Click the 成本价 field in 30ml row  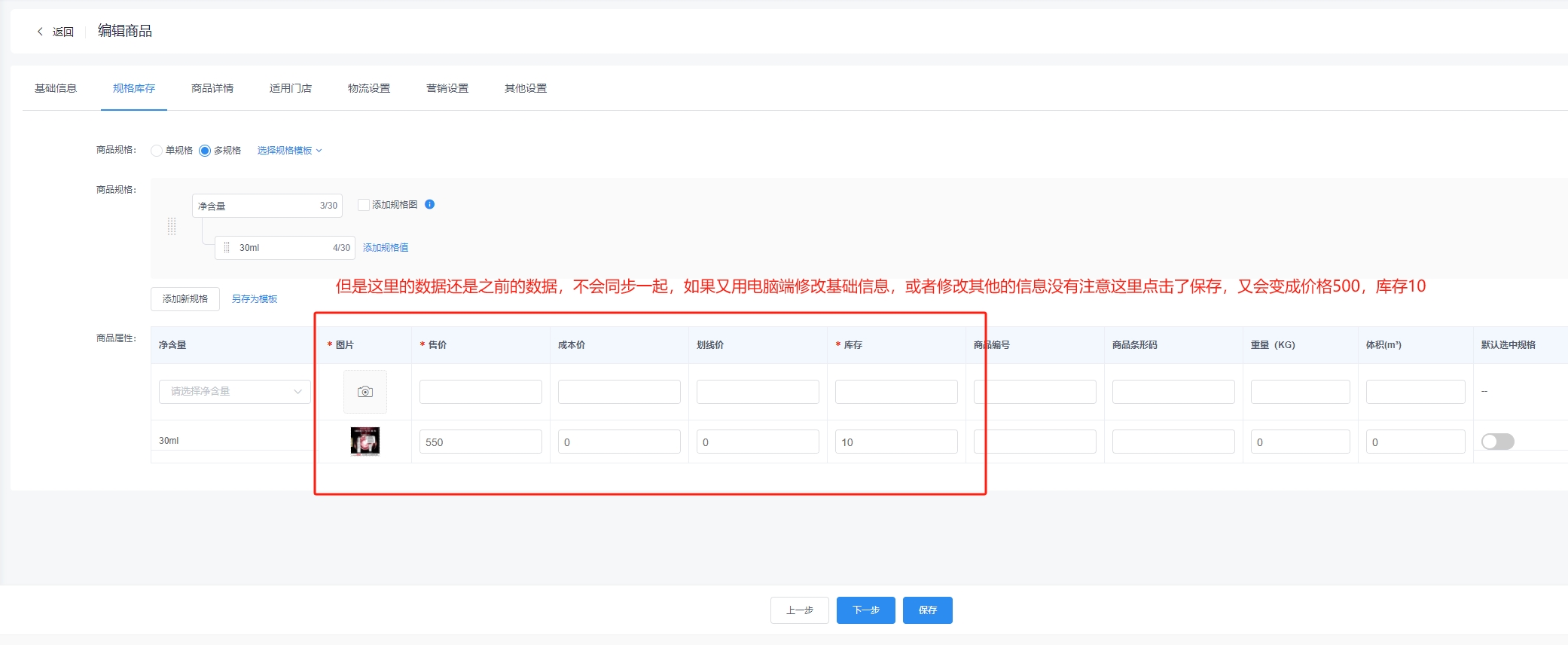click(619, 442)
